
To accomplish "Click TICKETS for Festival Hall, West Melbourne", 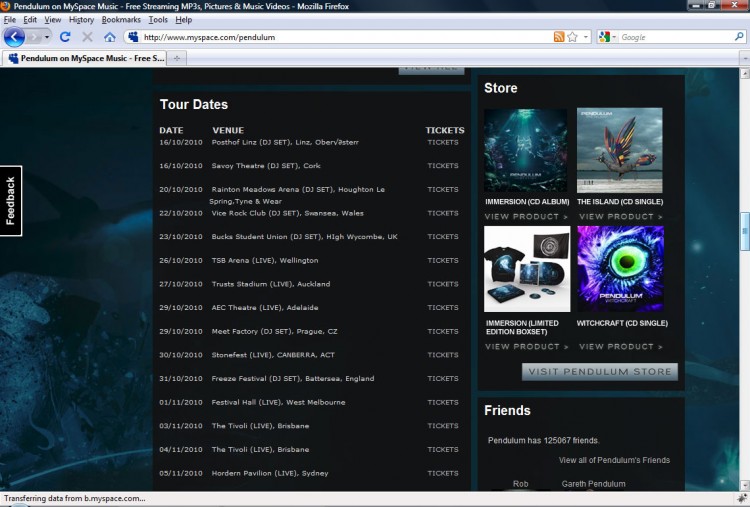I will click(x=443, y=402).
